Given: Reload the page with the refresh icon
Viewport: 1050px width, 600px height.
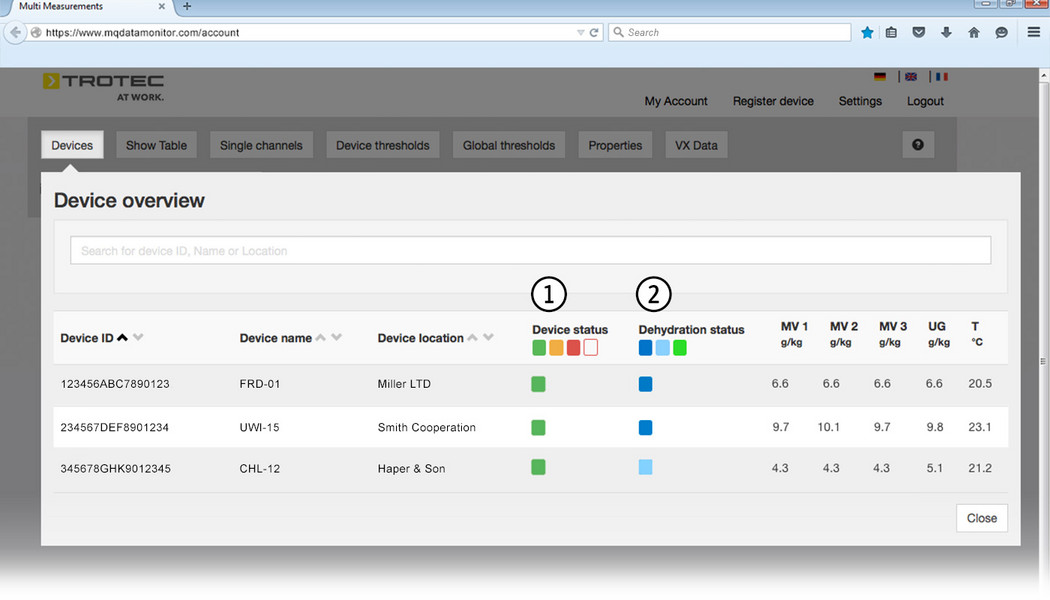Looking at the screenshot, I should [594, 32].
